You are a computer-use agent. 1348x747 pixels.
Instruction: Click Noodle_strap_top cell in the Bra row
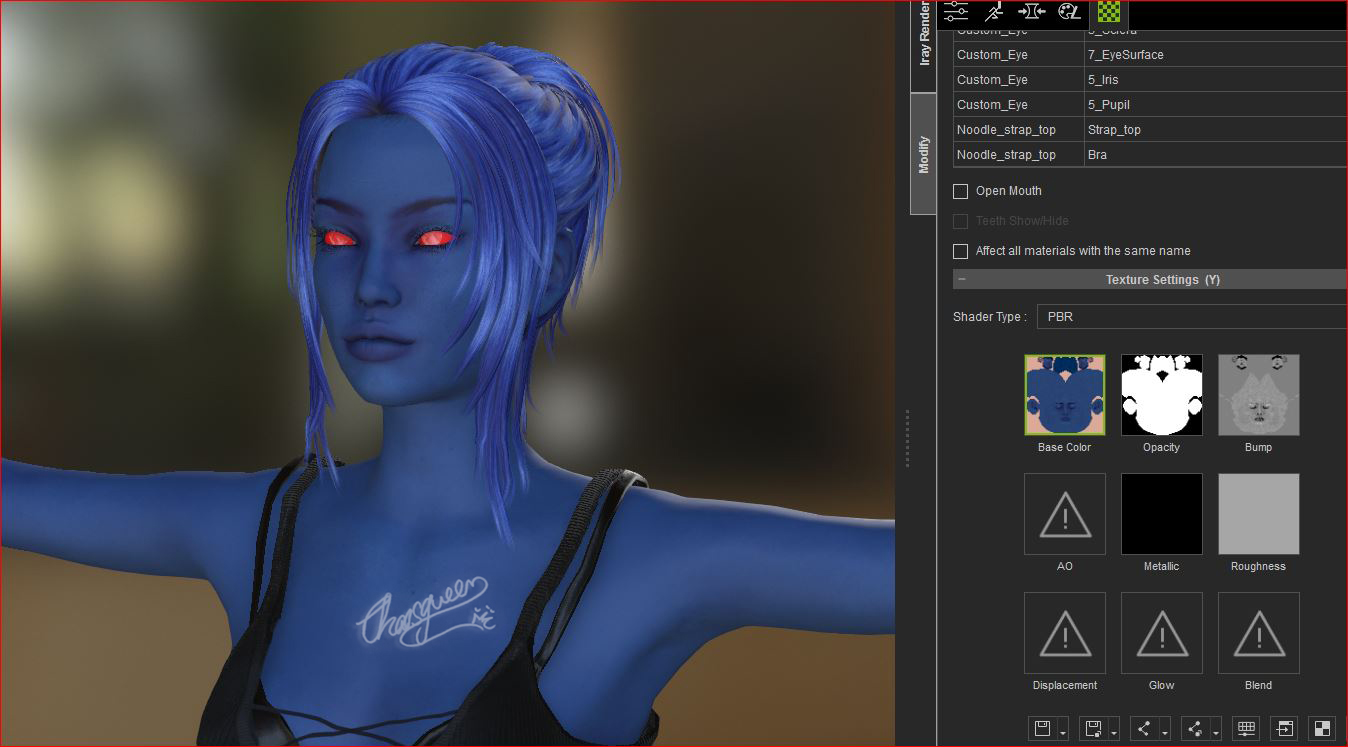(1018, 155)
